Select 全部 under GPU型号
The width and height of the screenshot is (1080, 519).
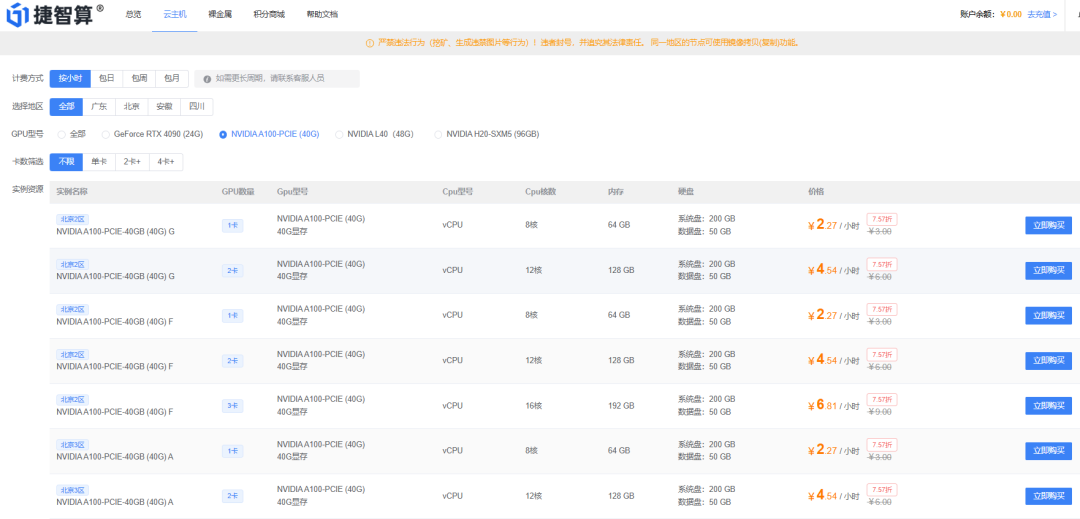pyautogui.click(x=62, y=134)
